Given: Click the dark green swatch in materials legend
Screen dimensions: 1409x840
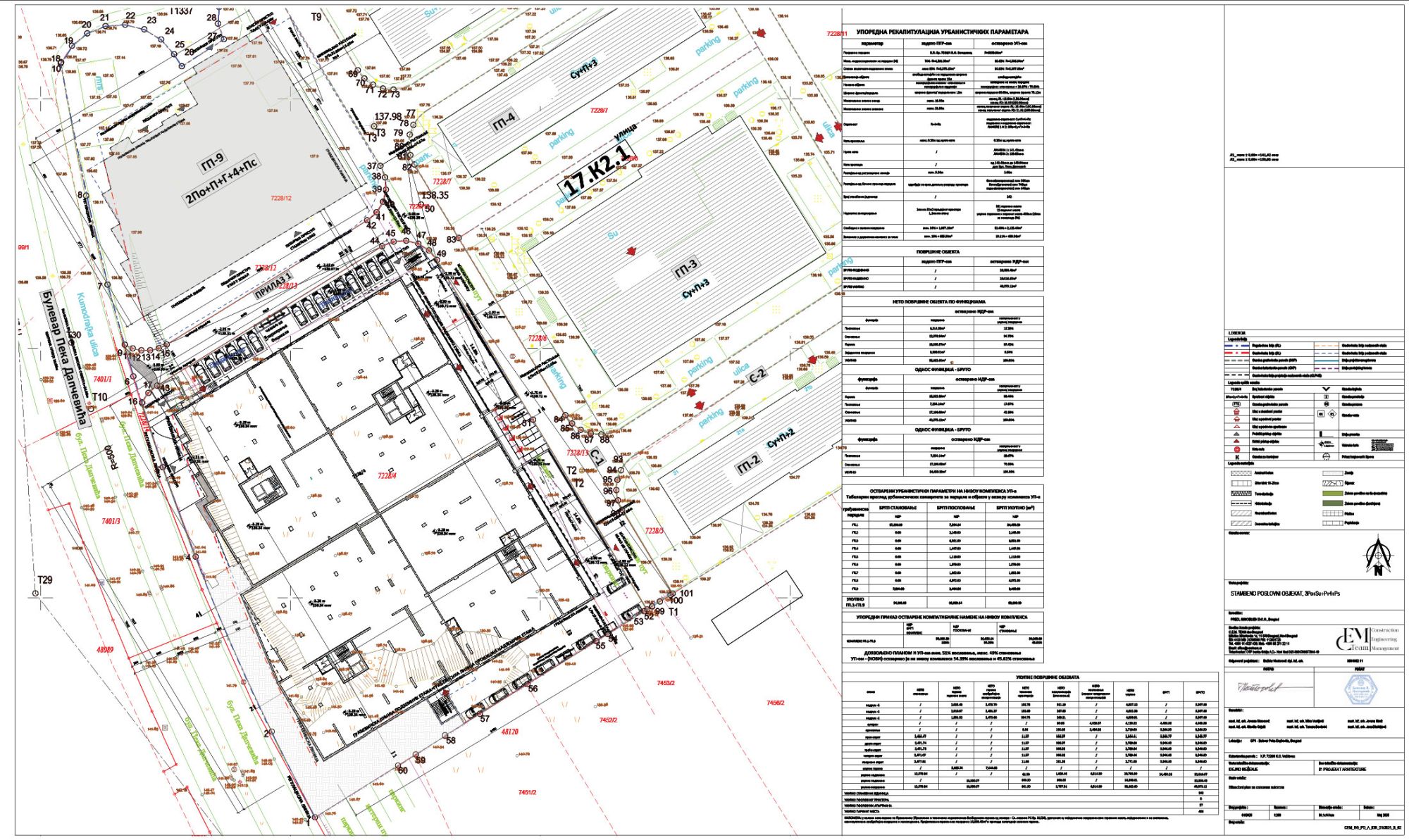Looking at the screenshot, I should (x=1333, y=503).
